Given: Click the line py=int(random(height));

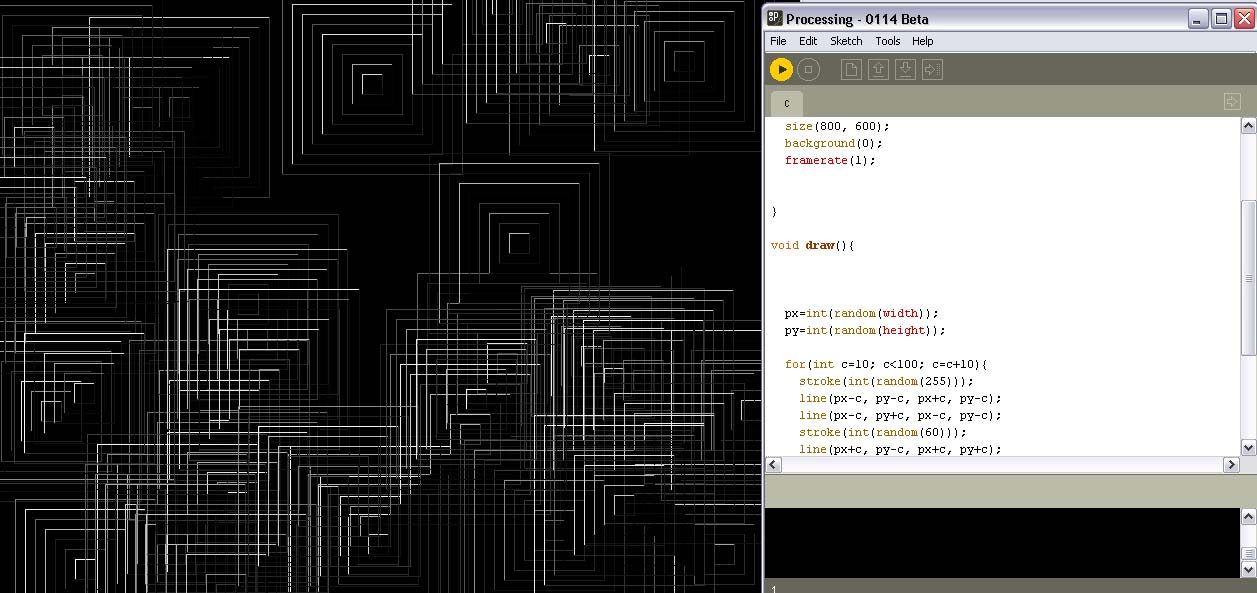Looking at the screenshot, I should pyautogui.click(x=865, y=330).
